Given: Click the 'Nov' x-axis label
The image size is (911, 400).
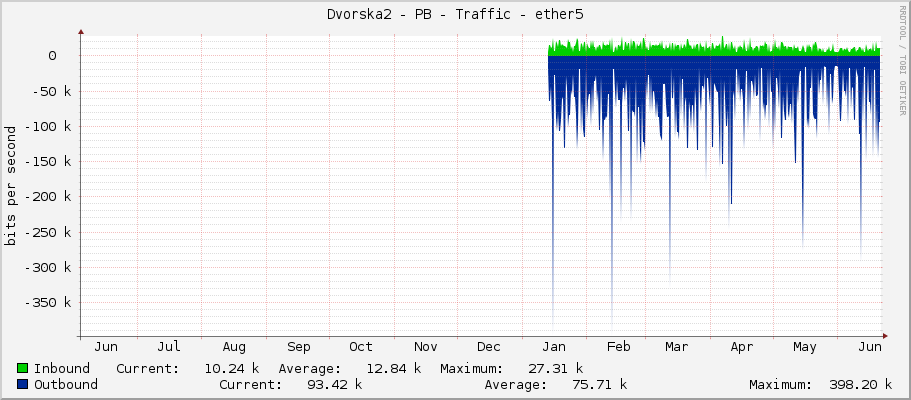Looking at the screenshot, I should click(x=425, y=347).
